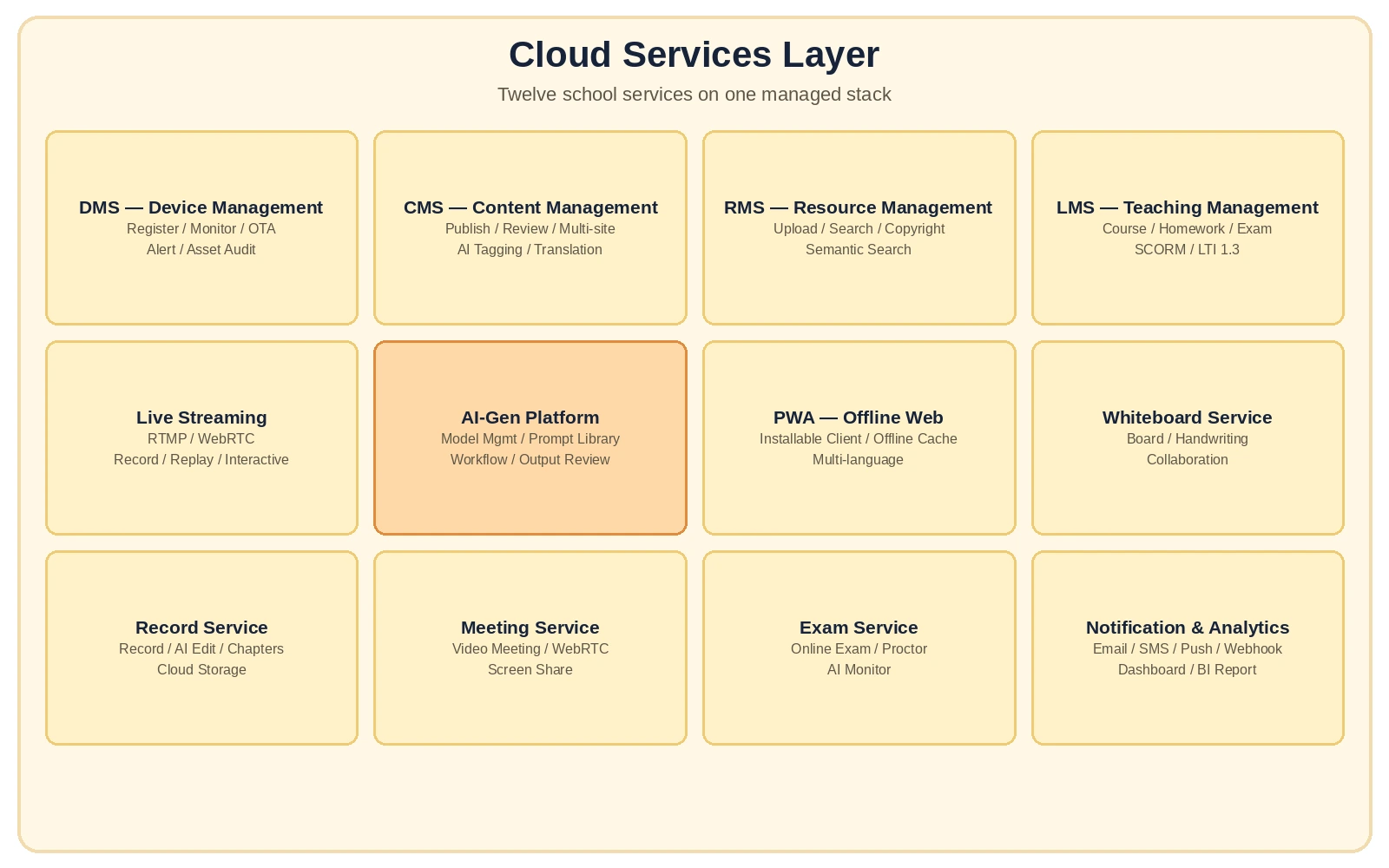Screen dimensions: 1389x868
Task: Click the subtitle 'Twelve school services on one managed stack'
Action: click(694, 95)
